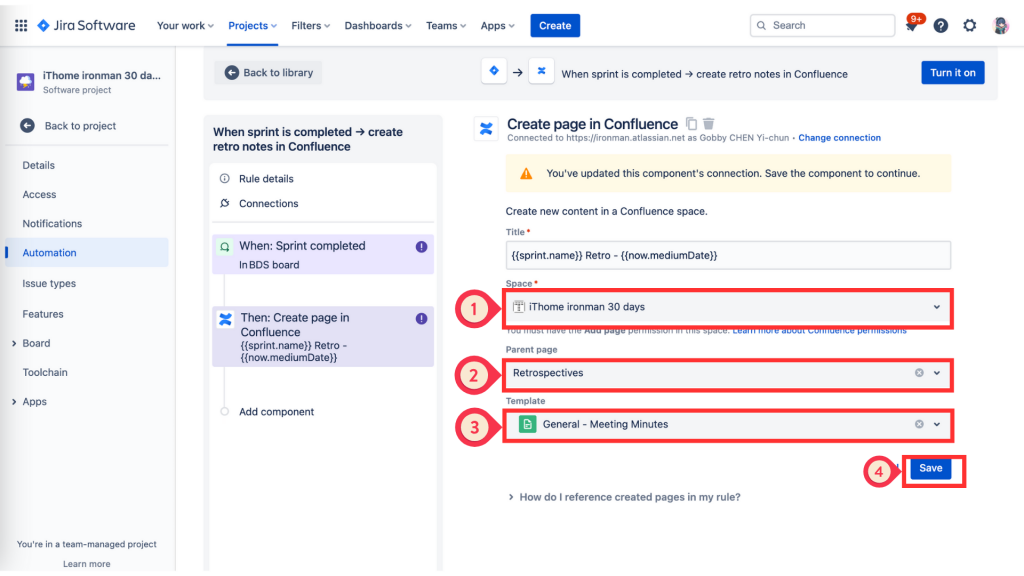The image size is (1024, 576).
Task: Expand the Apps sidebar section
Action: pyautogui.click(x=14, y=402)
